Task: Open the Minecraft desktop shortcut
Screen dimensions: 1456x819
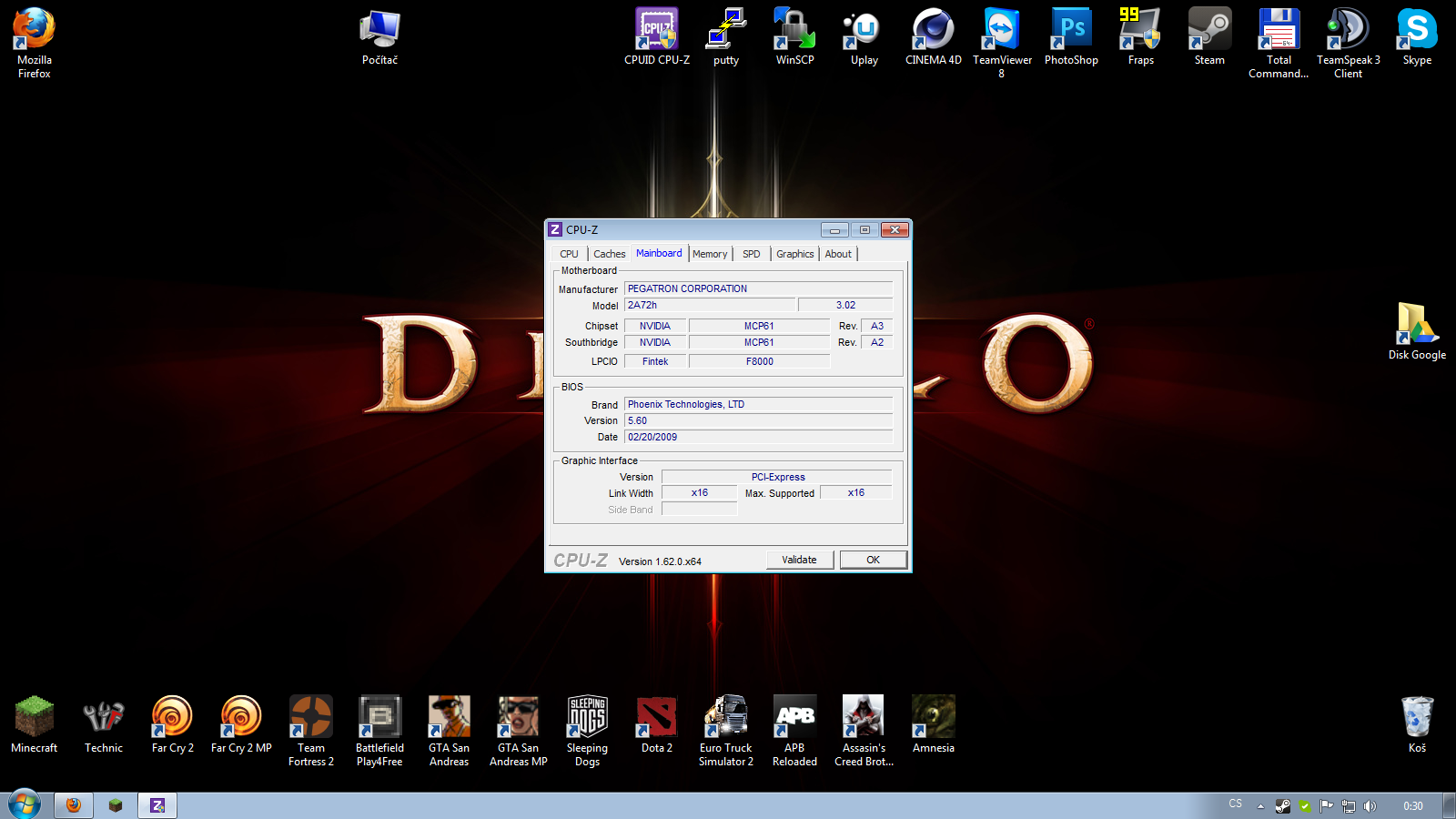Action: pyautogui.click(x=35, y=719)
